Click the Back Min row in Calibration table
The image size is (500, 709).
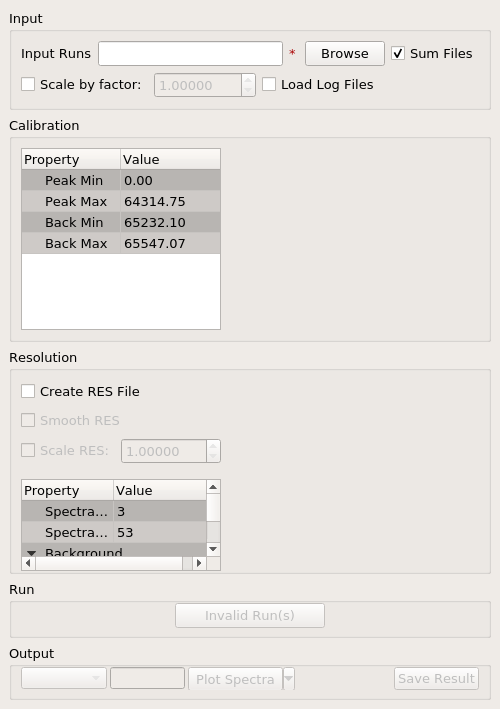pos(121,222)
